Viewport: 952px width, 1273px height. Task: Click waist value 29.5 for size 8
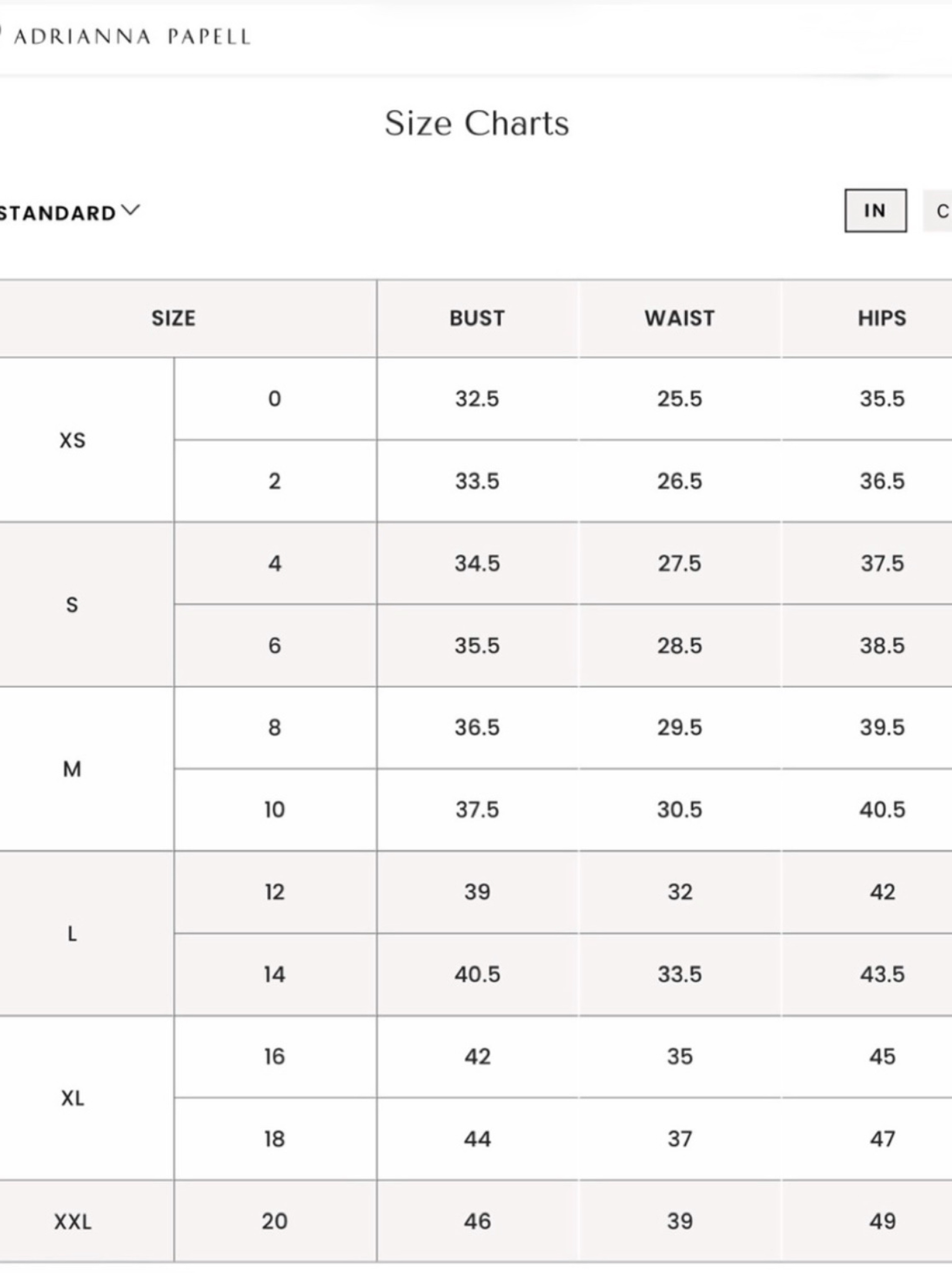click(680, 728)
